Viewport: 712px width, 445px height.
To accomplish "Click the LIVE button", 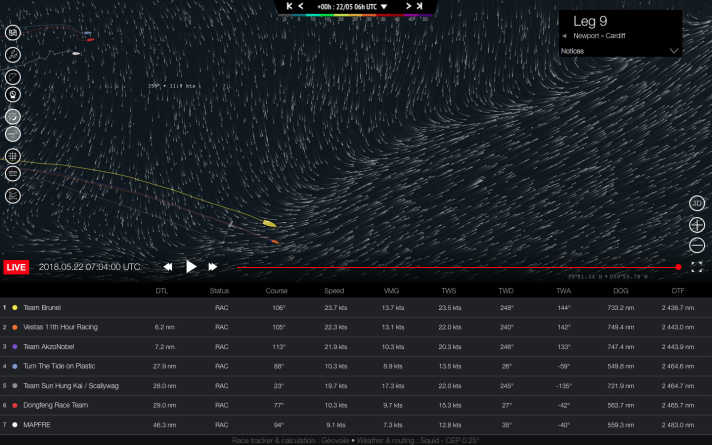I will [x=17, y=267].
